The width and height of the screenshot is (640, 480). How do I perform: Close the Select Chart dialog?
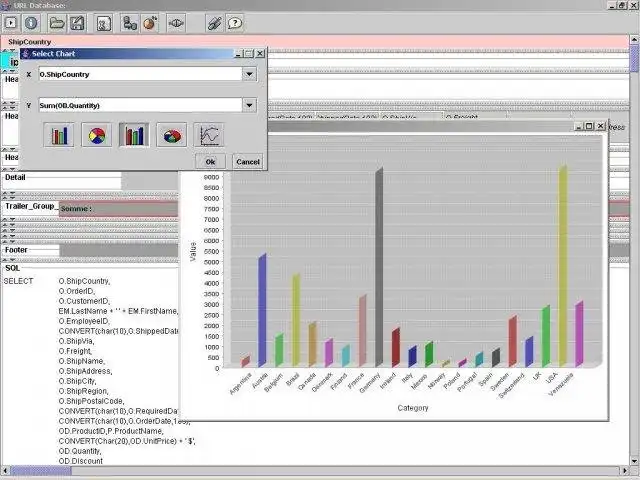coord(260,53)
